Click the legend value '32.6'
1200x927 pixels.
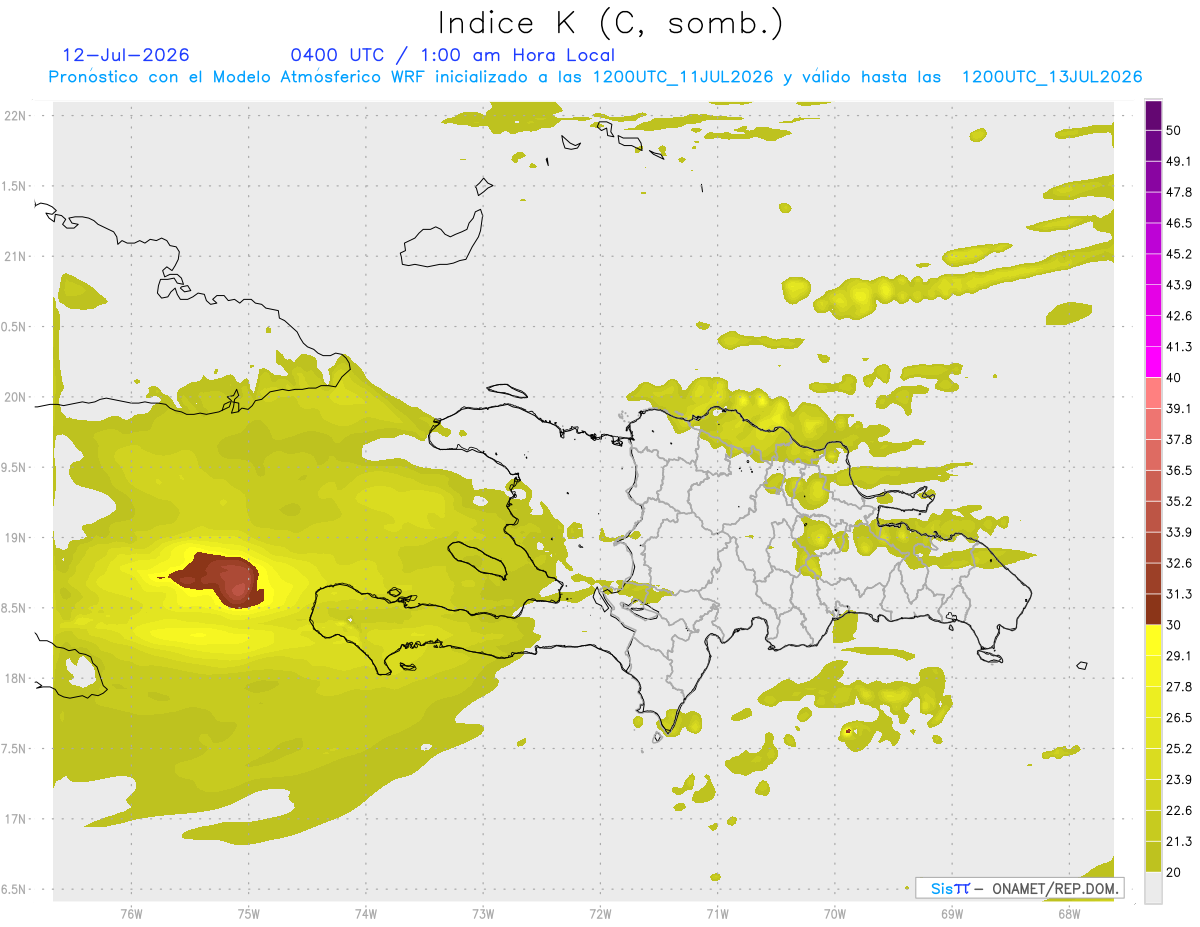click(1179, 563)
